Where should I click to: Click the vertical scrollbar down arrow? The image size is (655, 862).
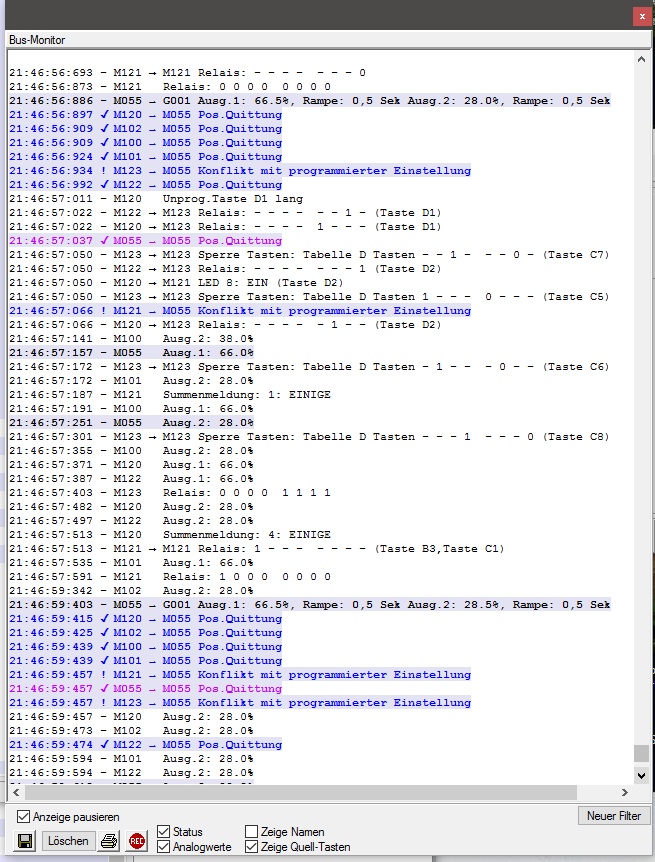[642, 774]
